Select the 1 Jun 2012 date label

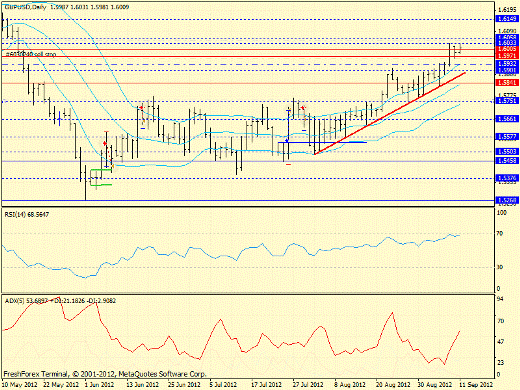pos(99,385)
